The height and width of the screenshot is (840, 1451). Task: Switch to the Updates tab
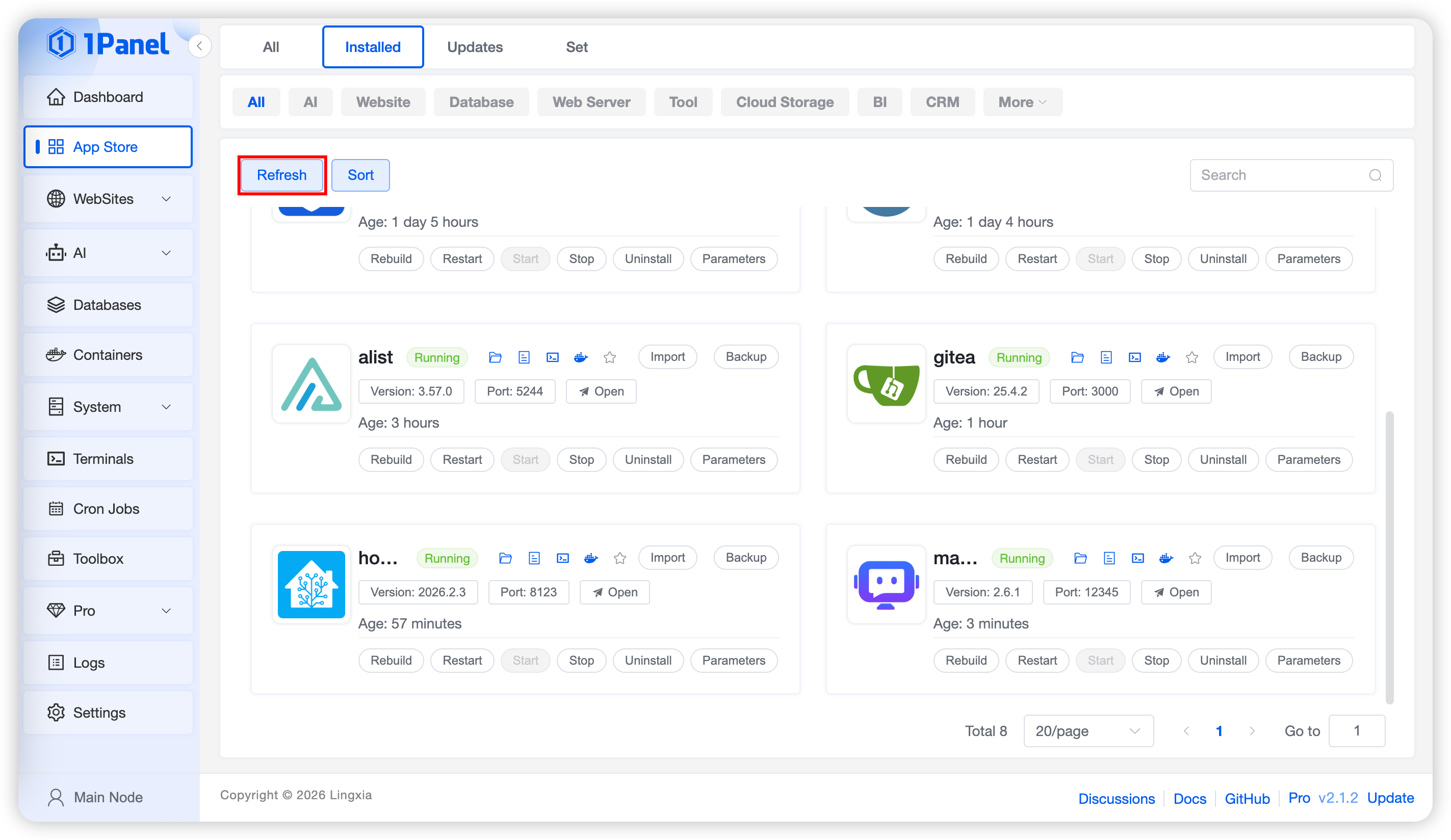tap(475, 46)
